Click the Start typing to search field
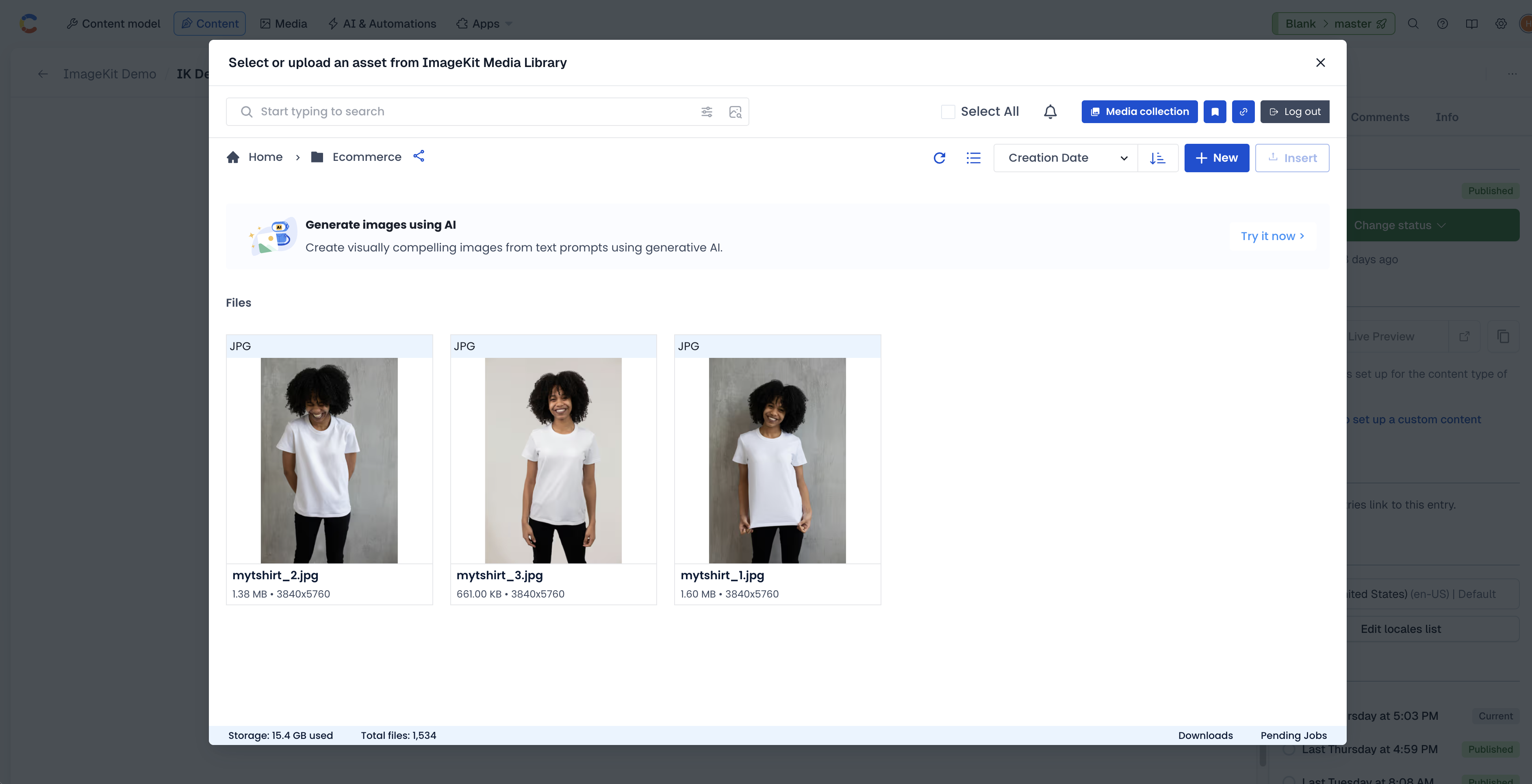 pyautogui.click(x=487, y=112)
